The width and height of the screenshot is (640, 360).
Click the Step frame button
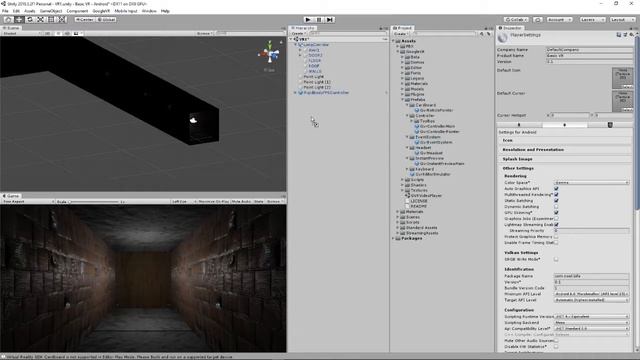pos(330,20)
